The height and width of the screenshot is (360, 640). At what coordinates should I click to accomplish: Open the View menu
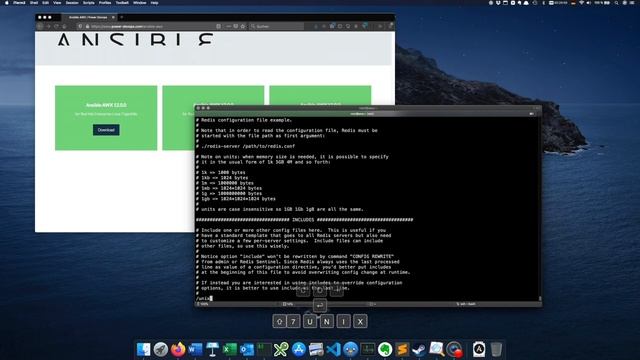pos(57,2)
